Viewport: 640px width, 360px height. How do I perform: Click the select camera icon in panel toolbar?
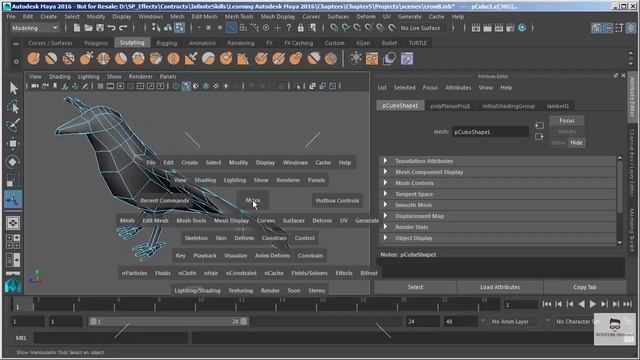pyautogui.click(x=35, y=86)
